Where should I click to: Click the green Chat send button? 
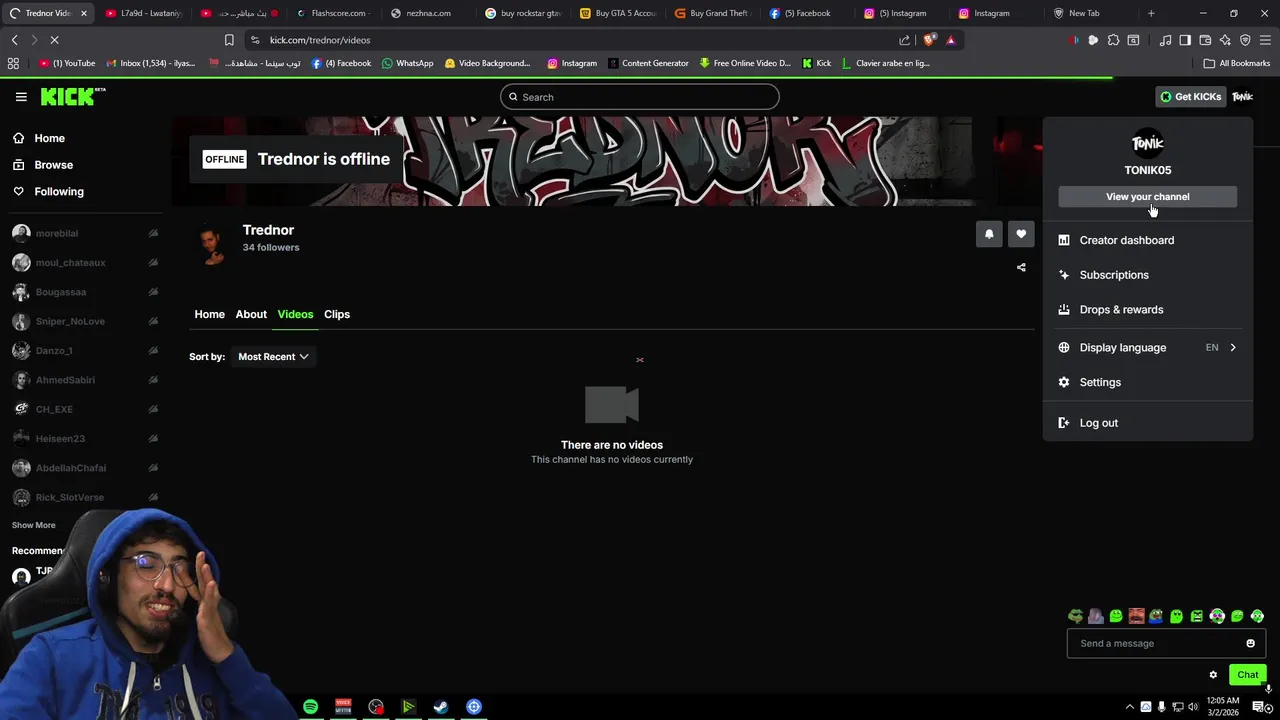[x=1248, y=675]
